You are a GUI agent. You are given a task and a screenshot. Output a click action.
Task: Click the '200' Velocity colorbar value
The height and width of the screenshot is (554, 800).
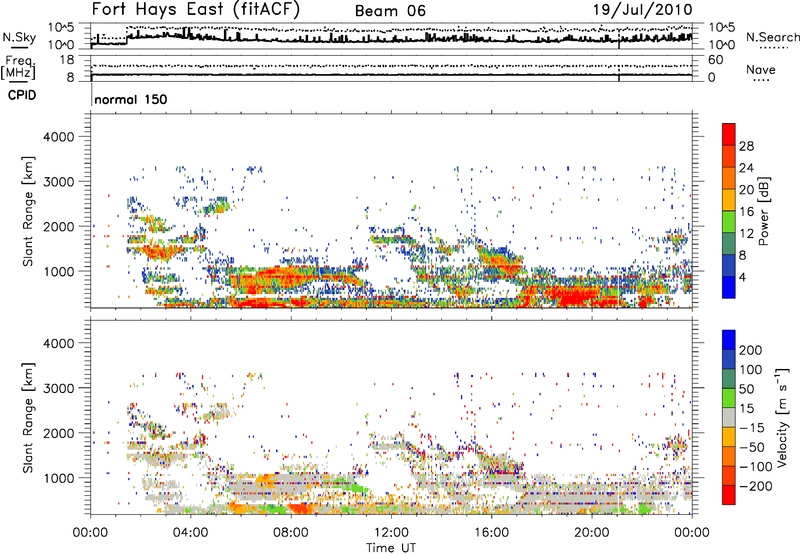tap(751, 350)
